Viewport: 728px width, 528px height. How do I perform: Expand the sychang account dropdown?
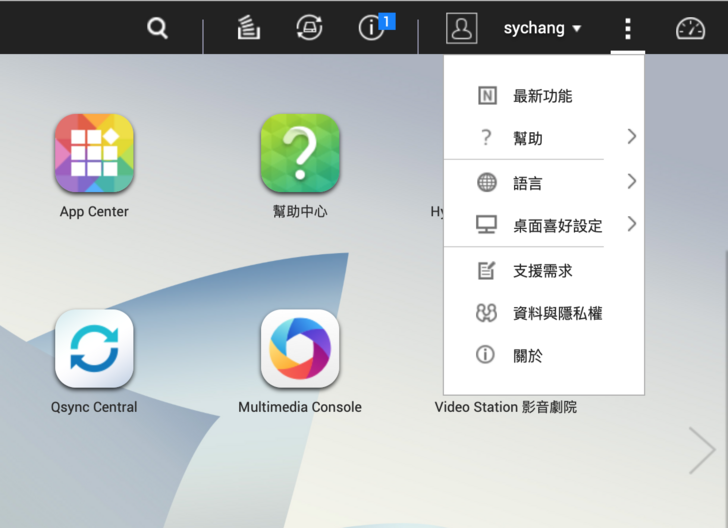coord(542,28)
